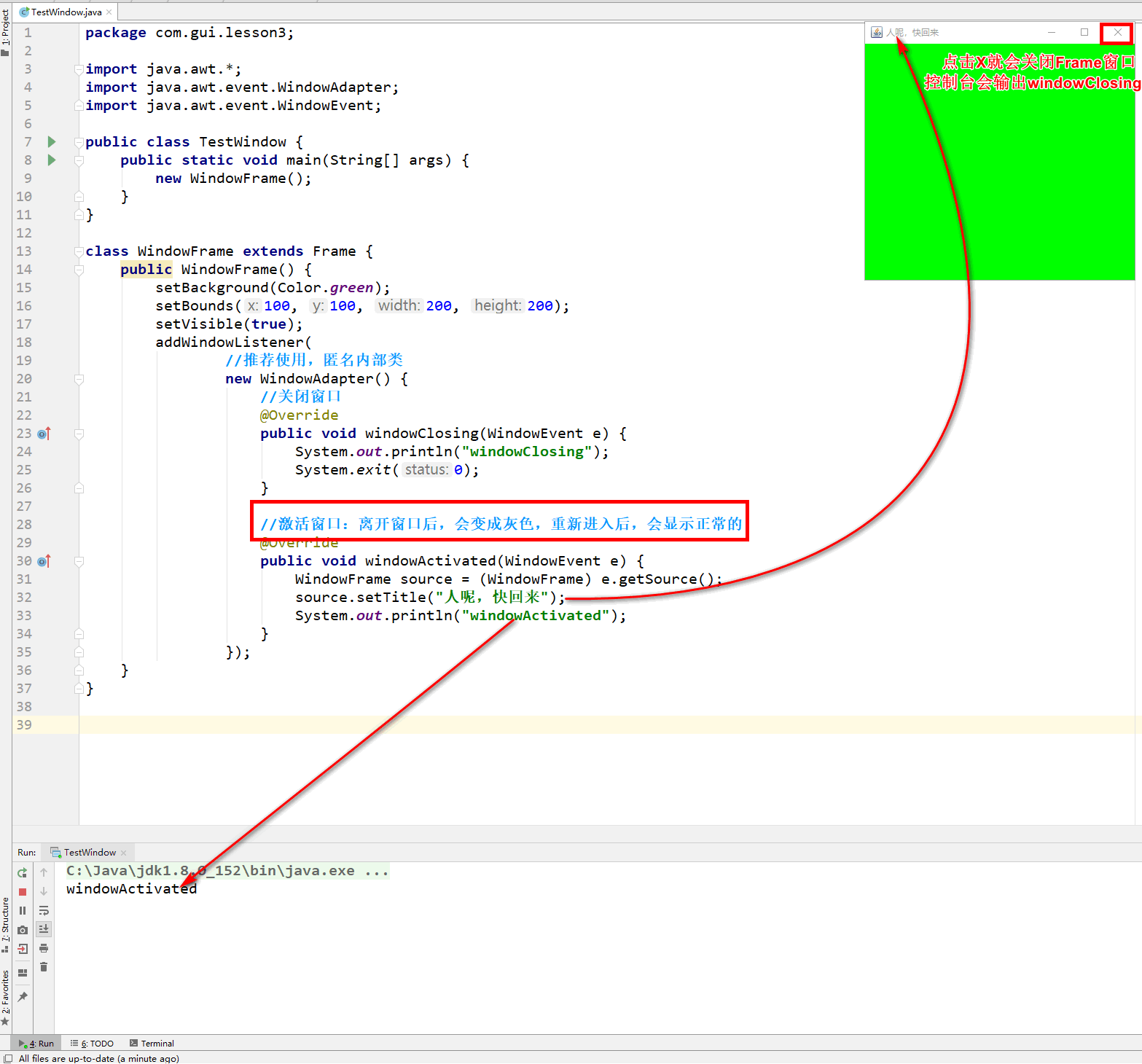
Task: Minimize the green Frame window
Action: [x=1052, y=32]
